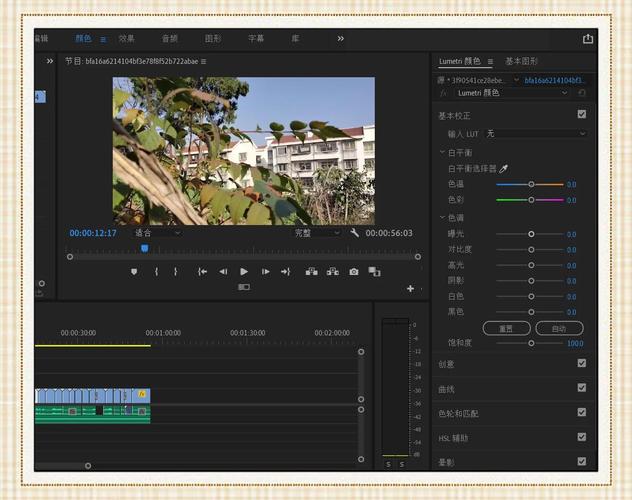Switch to the 音频 workspace tab
The height and width of the screenshot is (500, 632).
click(170, 39)
